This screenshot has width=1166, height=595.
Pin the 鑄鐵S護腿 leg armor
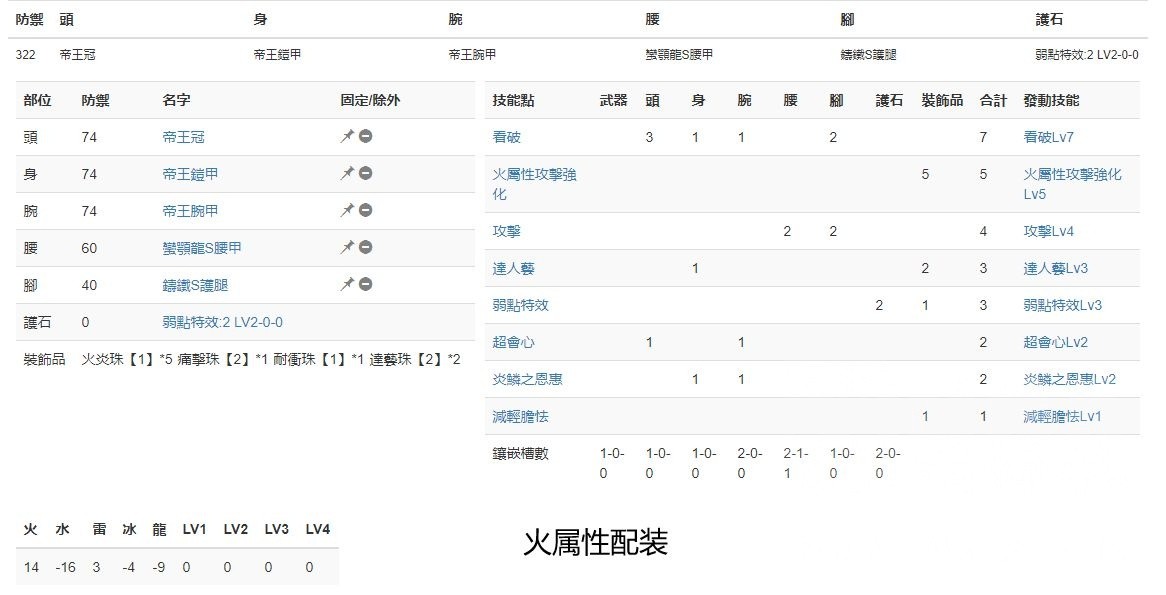(x=347, y=284)
